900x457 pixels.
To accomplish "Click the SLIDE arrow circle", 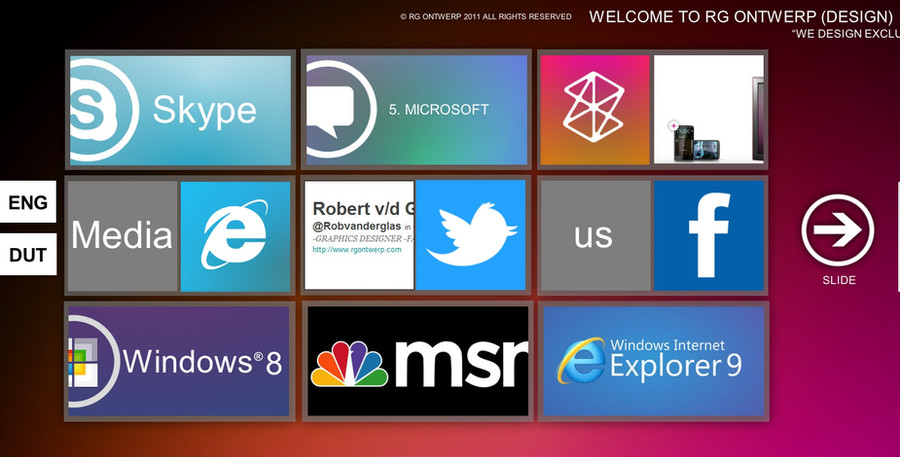I will click(x=838, y=230).
